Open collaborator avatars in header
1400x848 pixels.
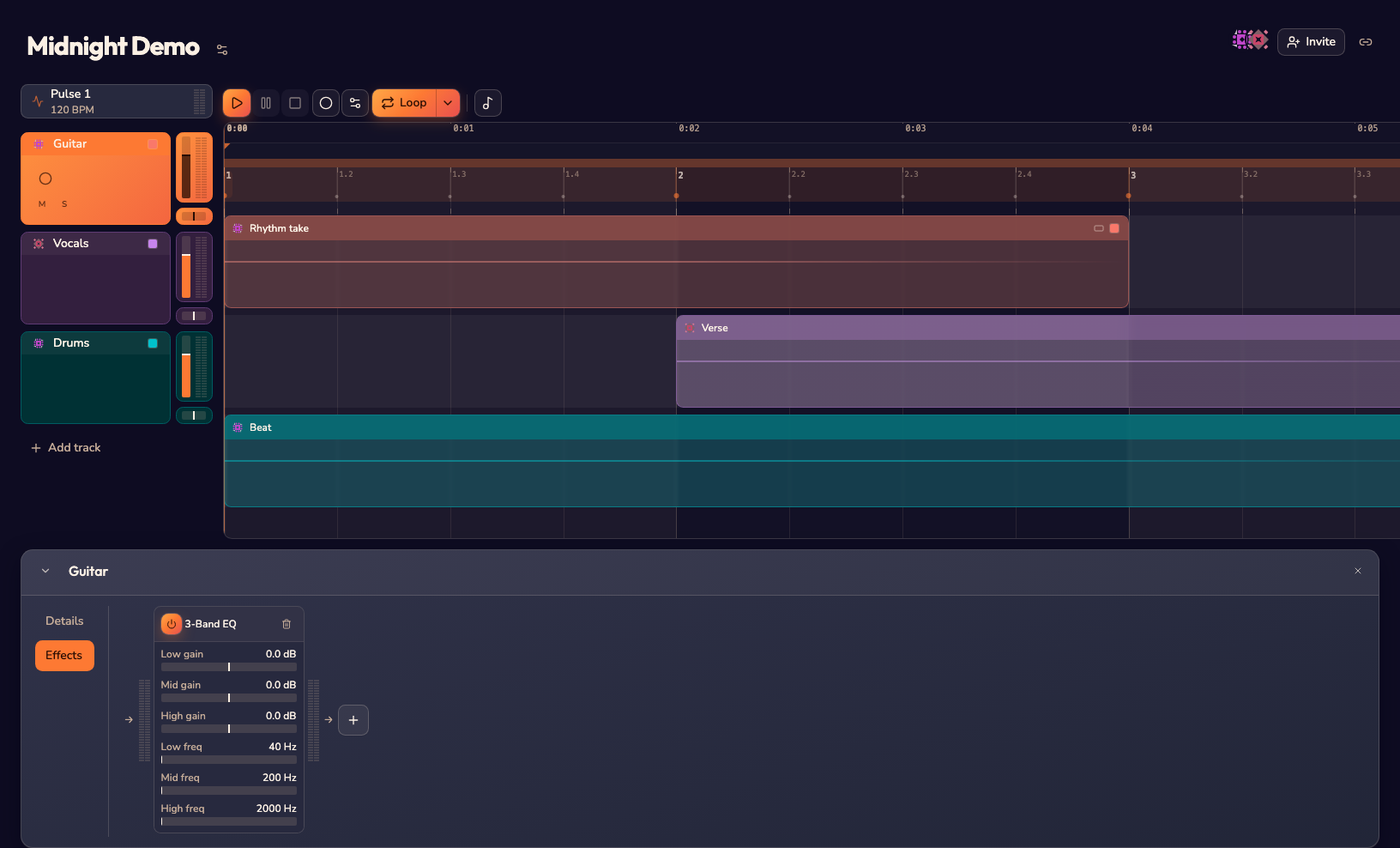click(1250, 39)
